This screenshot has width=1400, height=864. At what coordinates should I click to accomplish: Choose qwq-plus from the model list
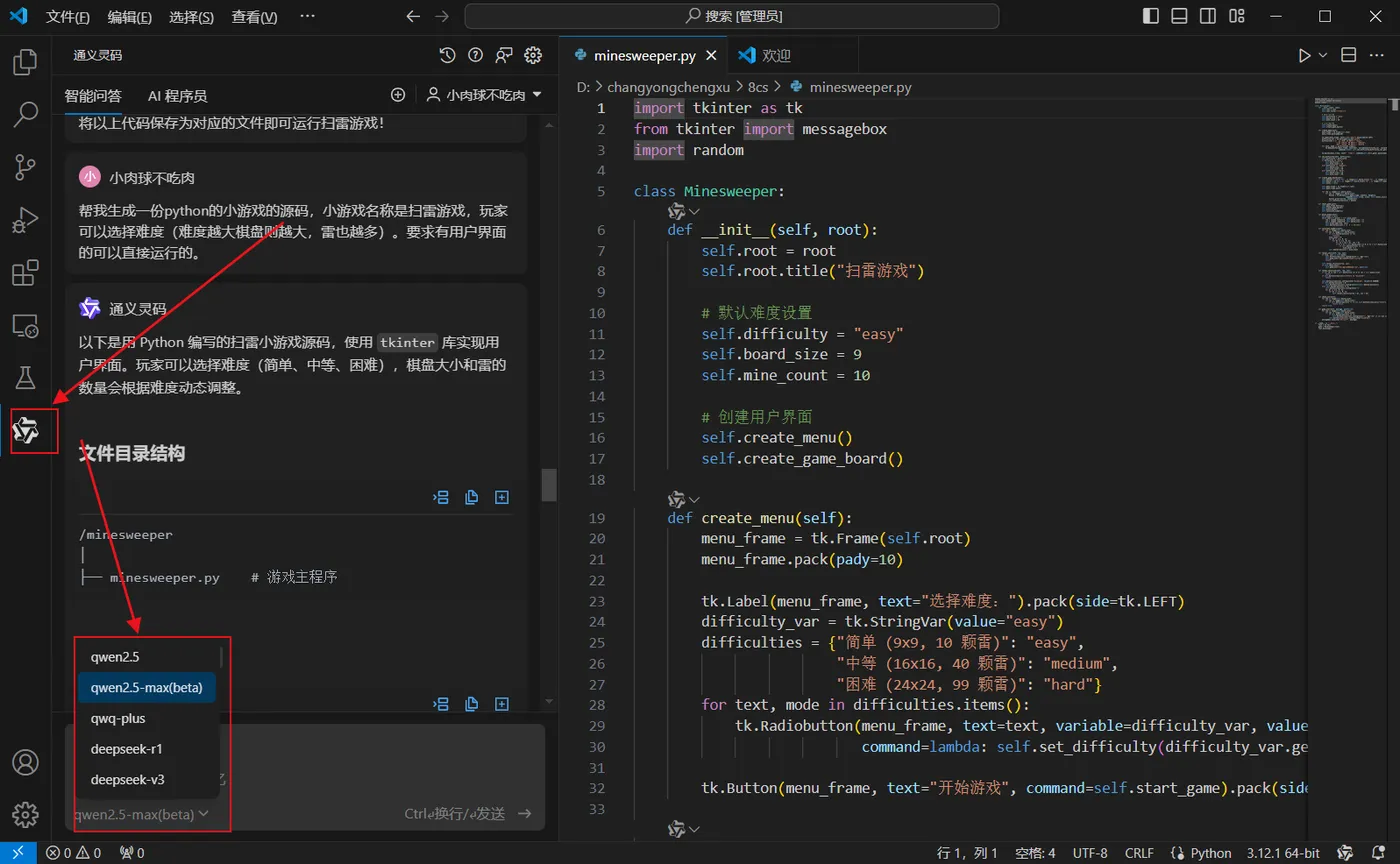(x=147, y=718)
